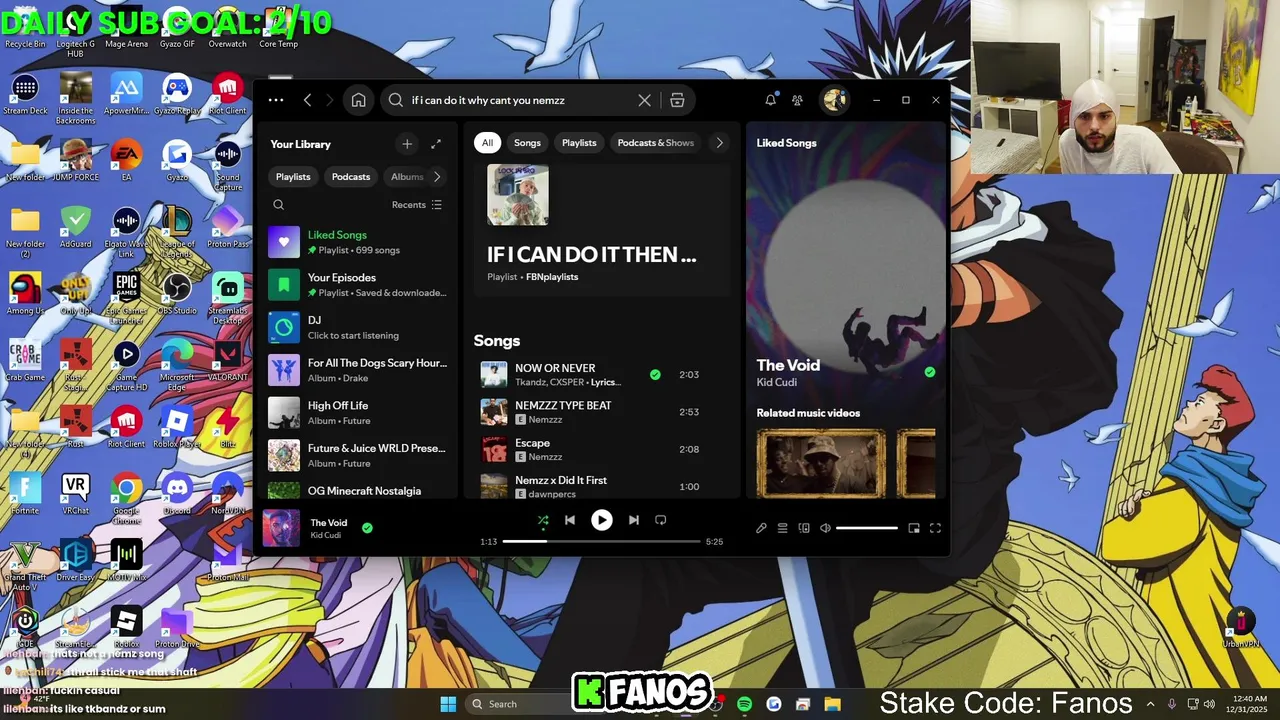Filter library by Podcasts

pos(351,177)
